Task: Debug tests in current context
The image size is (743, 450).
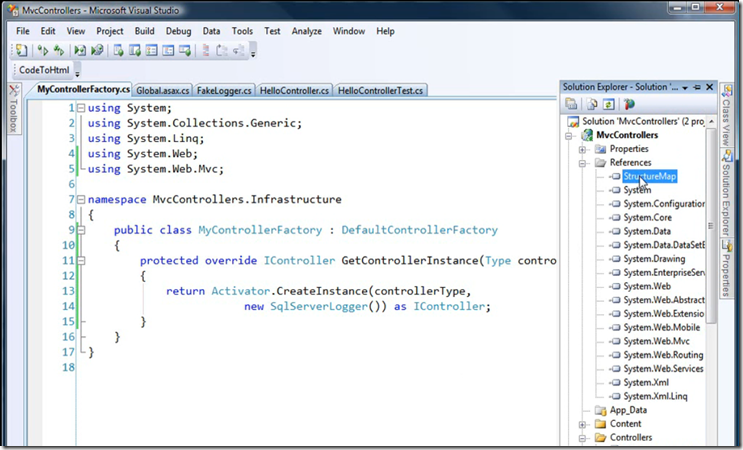Action: pos(80,50)
